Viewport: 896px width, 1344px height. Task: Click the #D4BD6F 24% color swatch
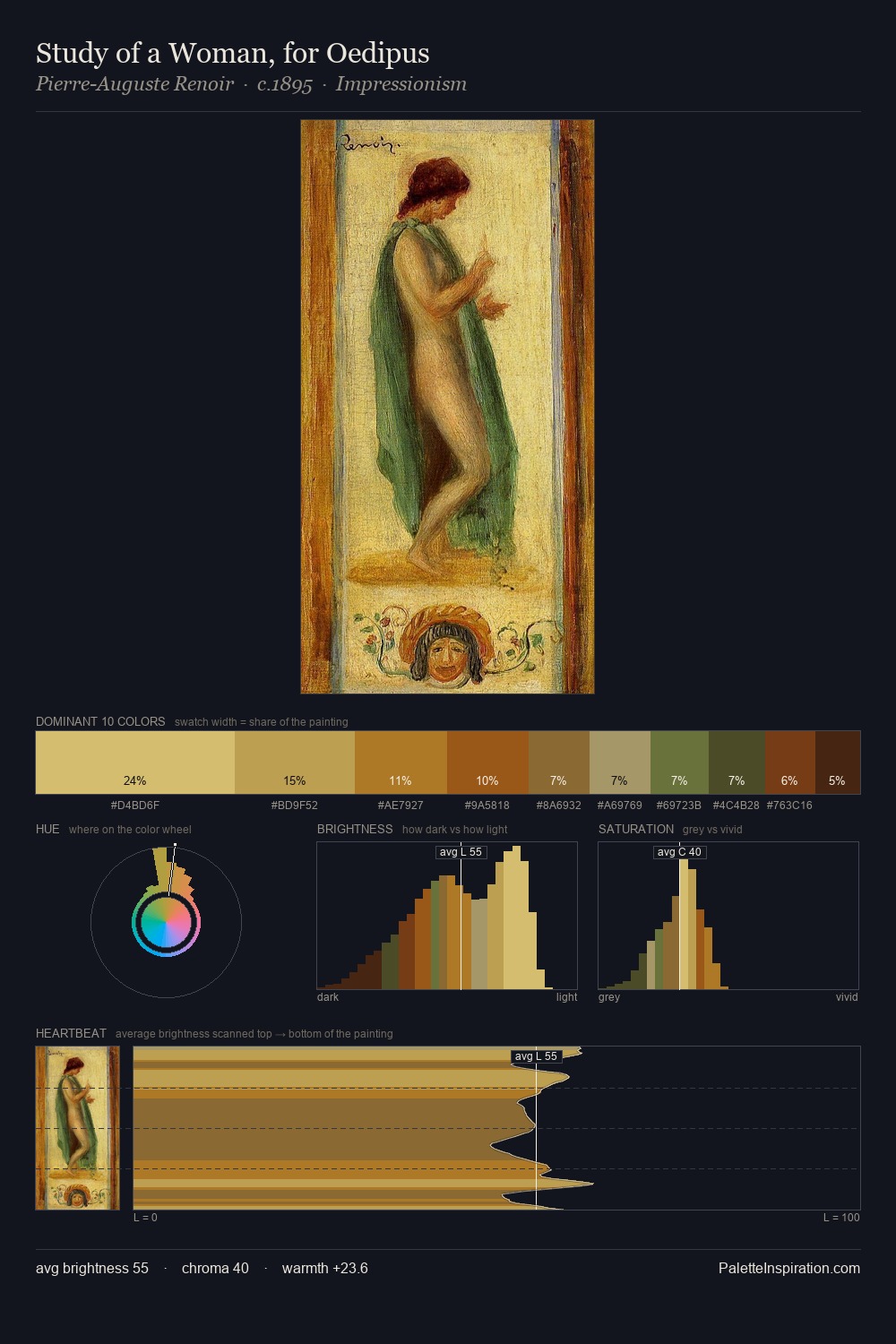[135, 762]
